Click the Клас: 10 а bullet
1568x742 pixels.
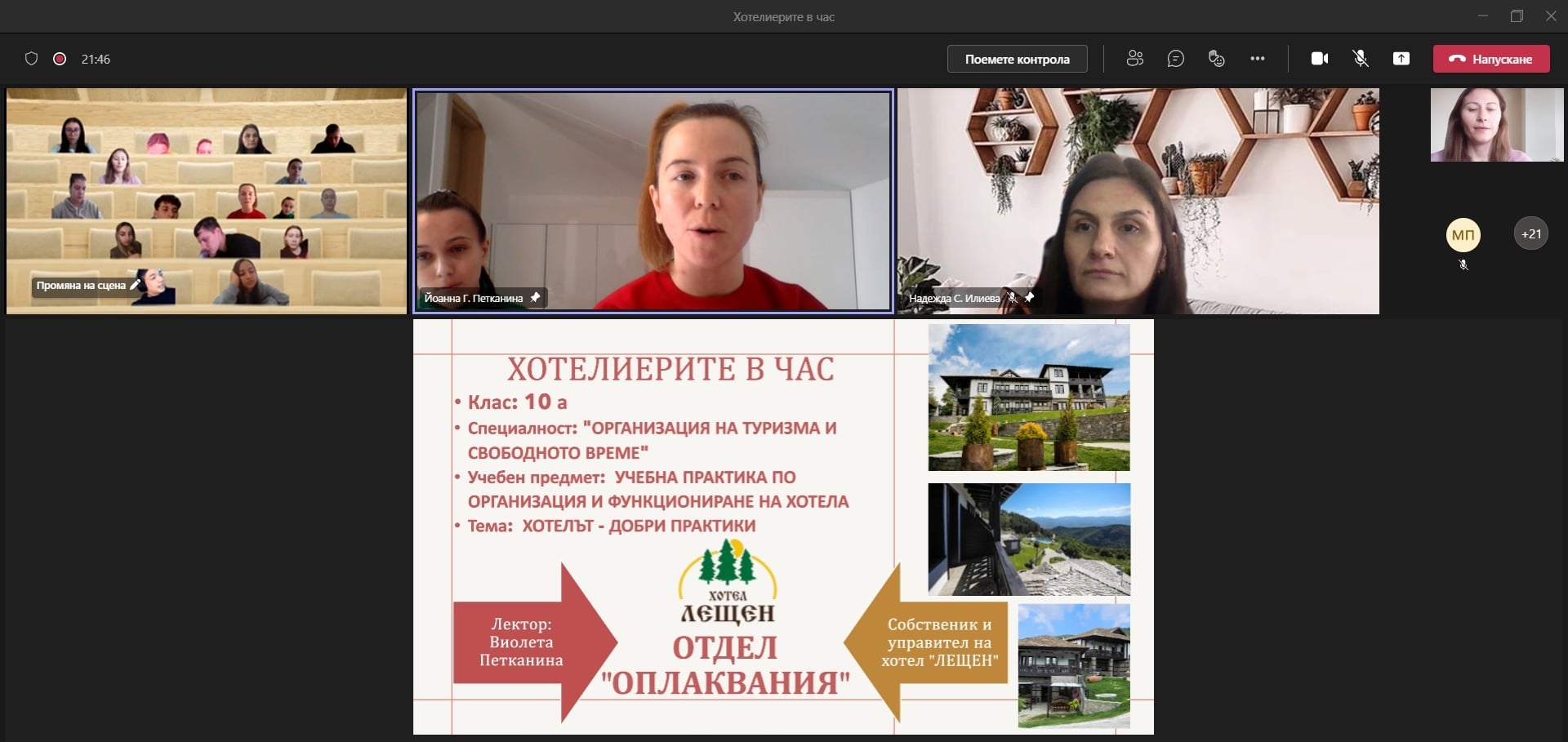[517, 402]
